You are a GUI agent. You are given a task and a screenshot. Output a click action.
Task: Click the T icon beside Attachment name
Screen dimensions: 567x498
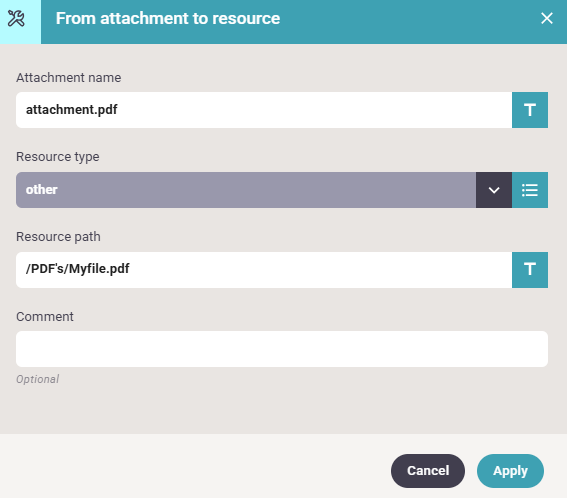tap(530, 110)
